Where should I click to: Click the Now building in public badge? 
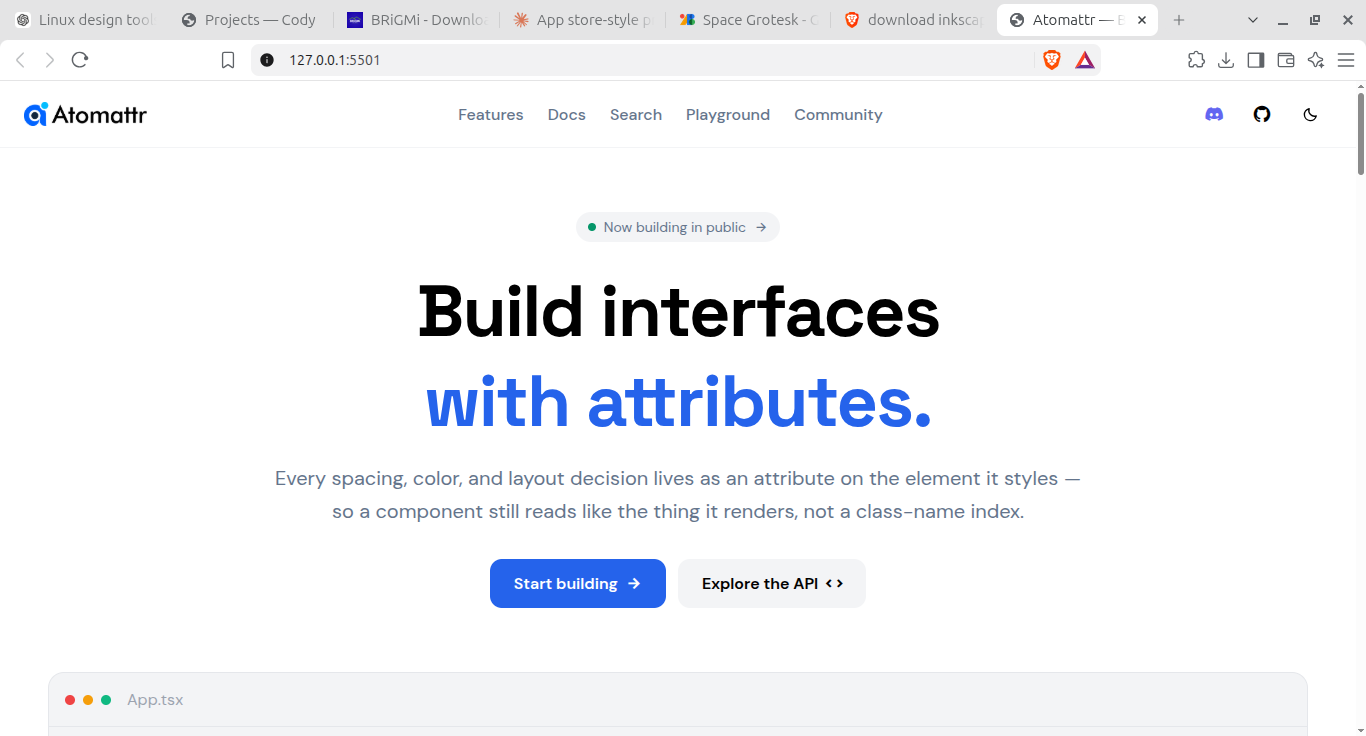tap(678, 227)
